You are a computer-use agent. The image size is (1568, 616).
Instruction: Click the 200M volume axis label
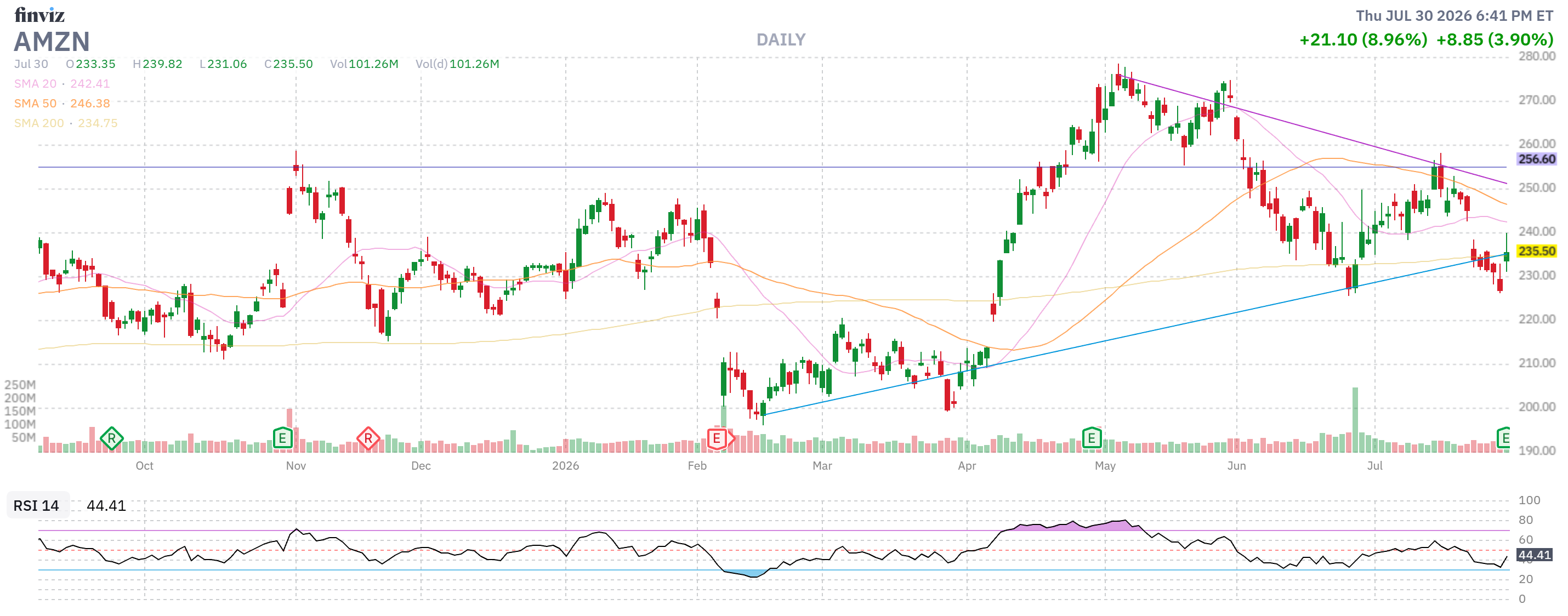[20, 398]
